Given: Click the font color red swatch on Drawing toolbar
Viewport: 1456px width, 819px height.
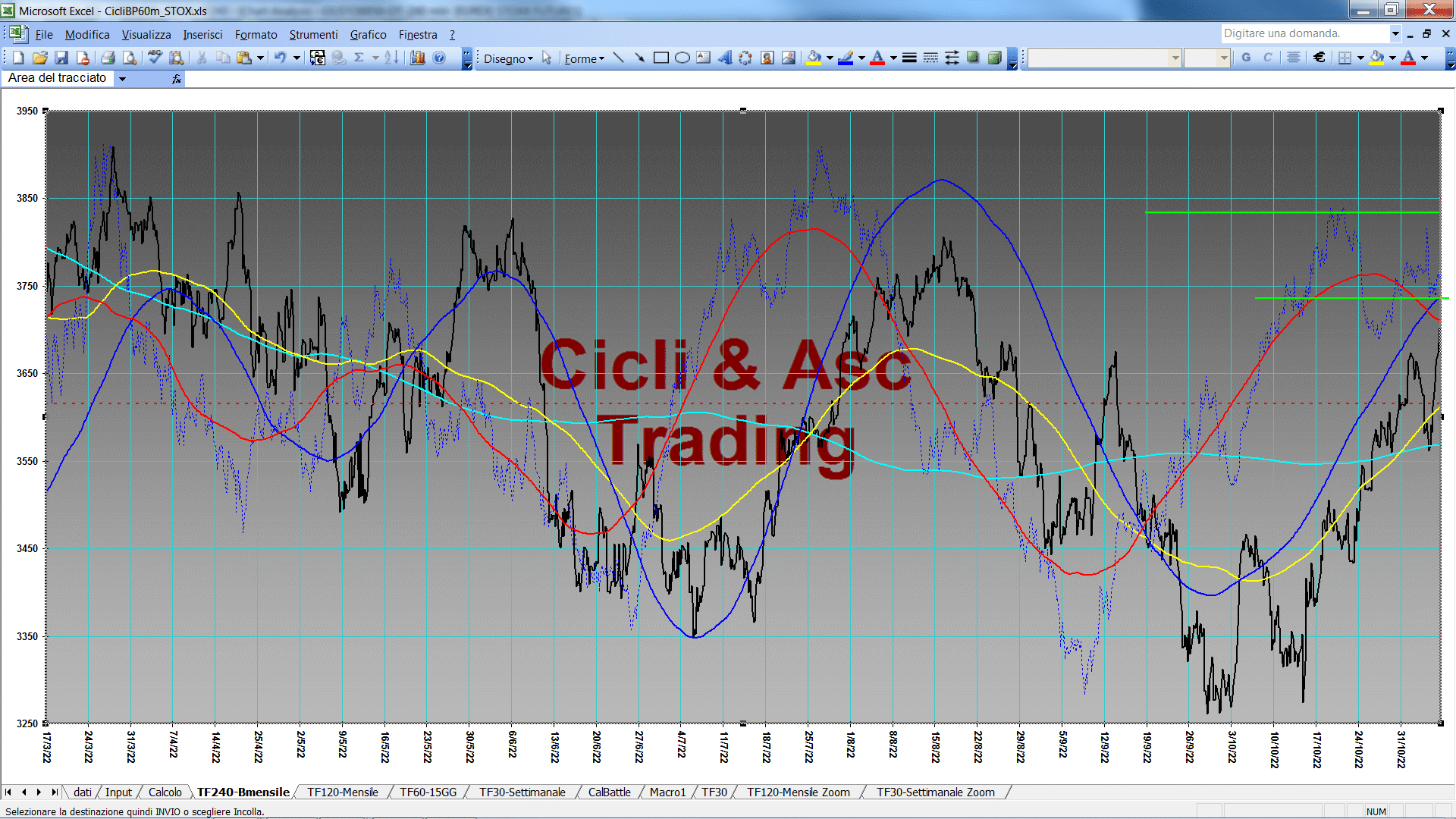Looking at the screenshot, I should (877, 58).
